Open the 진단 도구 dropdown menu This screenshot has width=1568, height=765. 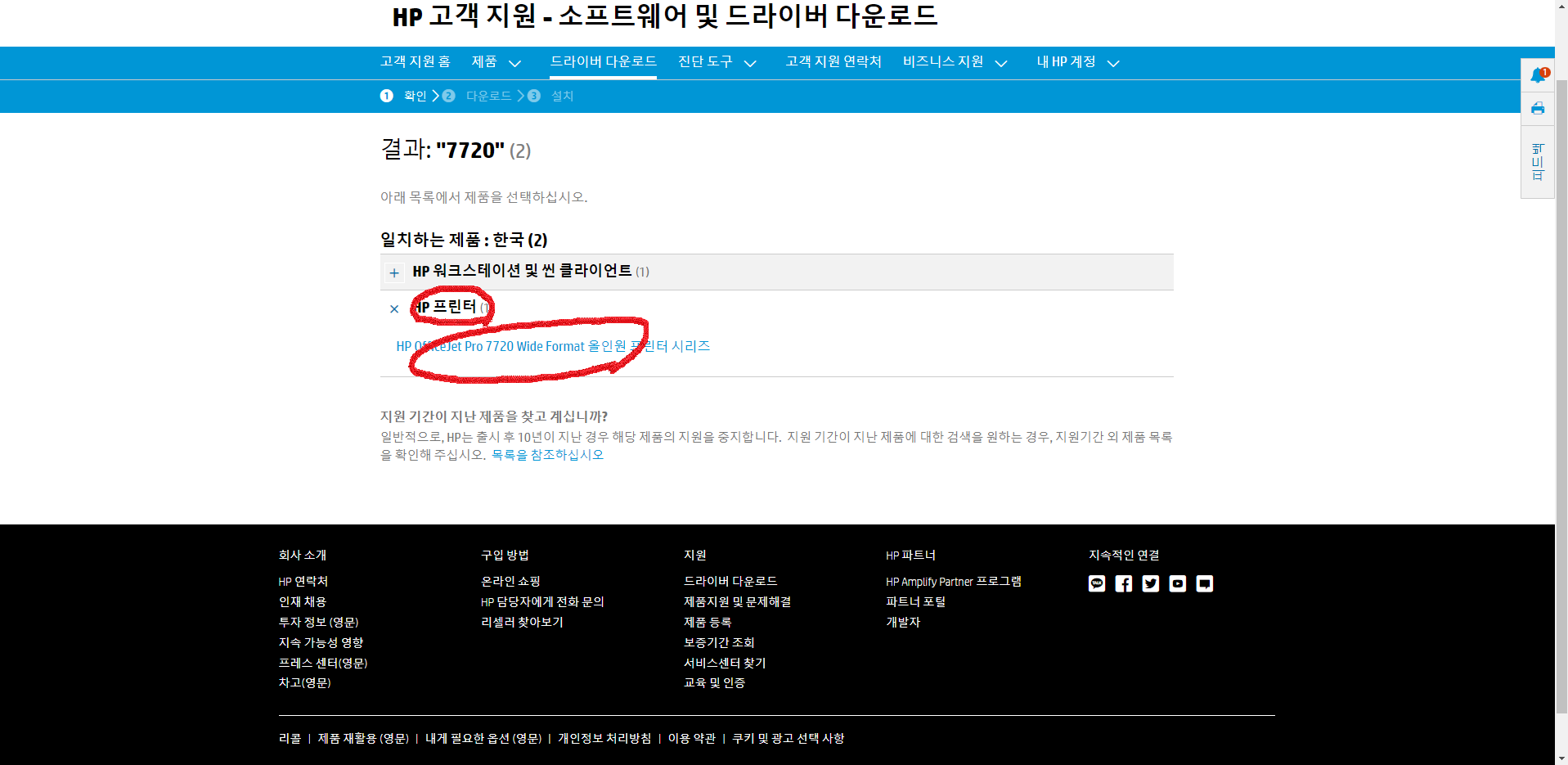(x=717, y=62)
